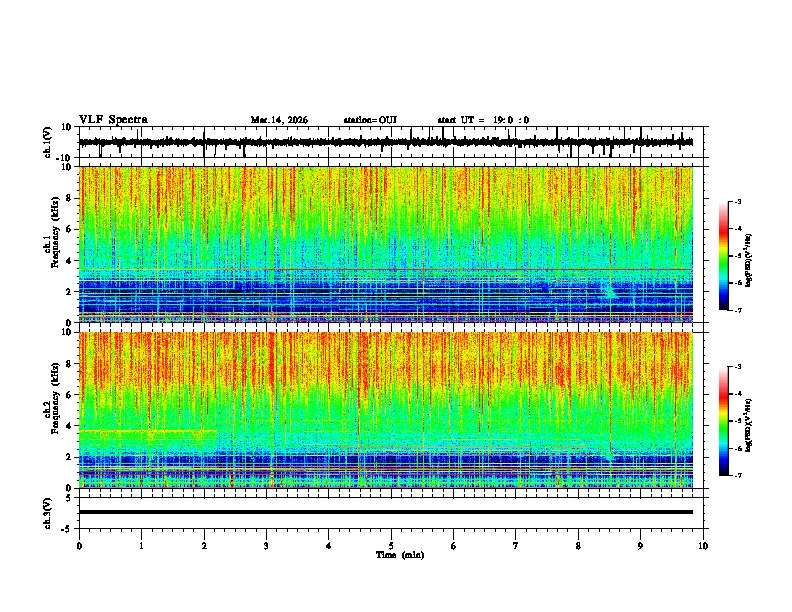Click the "-5" label on the ch.1 colorbar
The width and height of the screenshot is (792, 612).
pos(737,256)
